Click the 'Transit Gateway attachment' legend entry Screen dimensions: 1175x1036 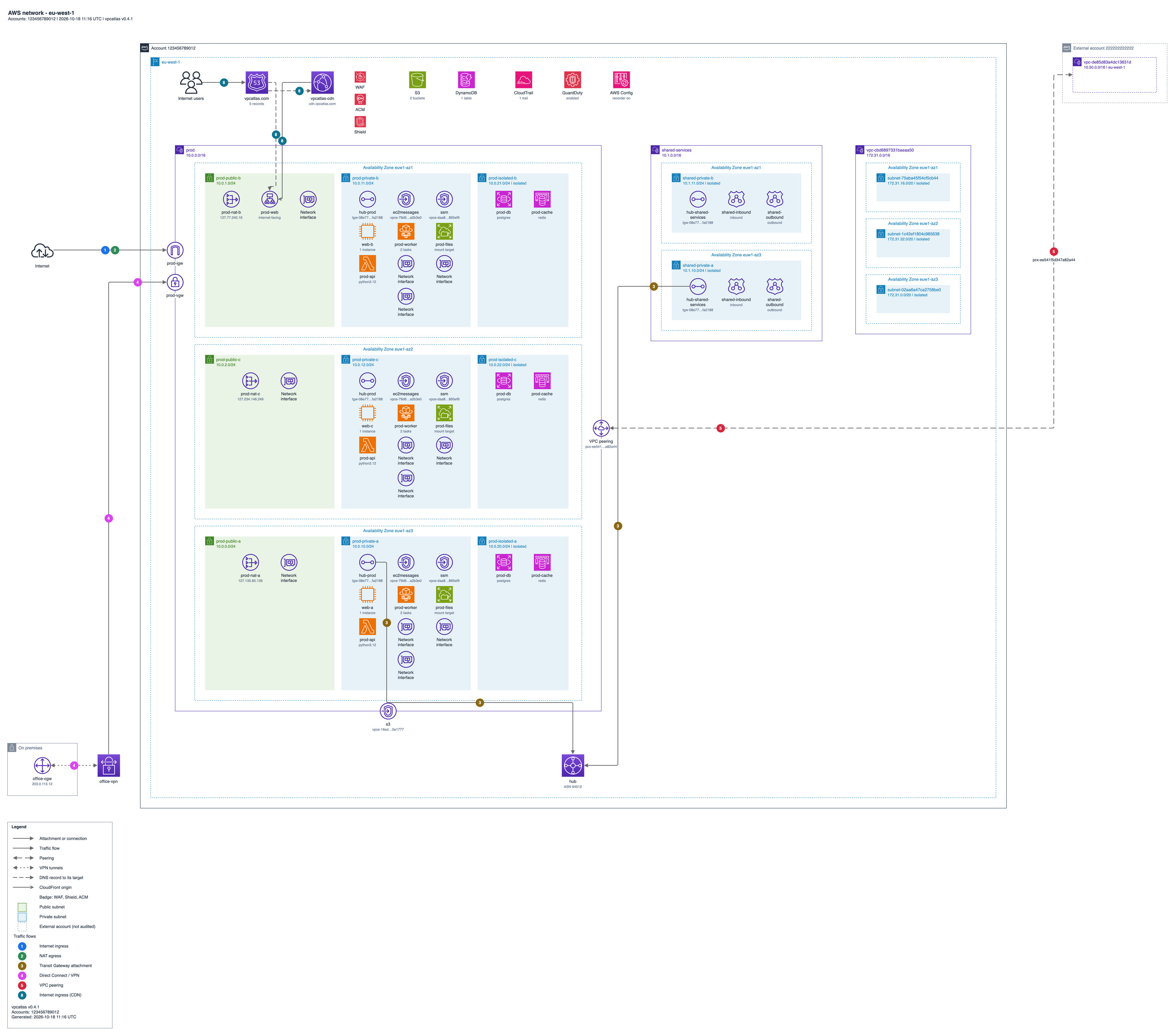pos(66,965)
